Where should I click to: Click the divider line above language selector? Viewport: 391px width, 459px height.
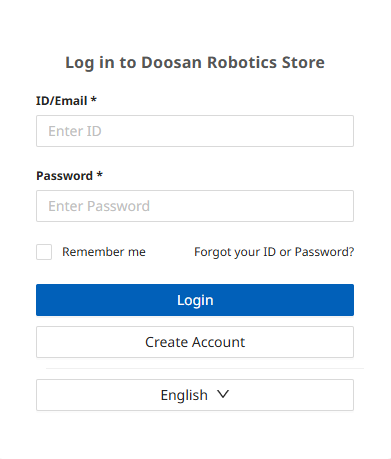click(x=205, y=368)
